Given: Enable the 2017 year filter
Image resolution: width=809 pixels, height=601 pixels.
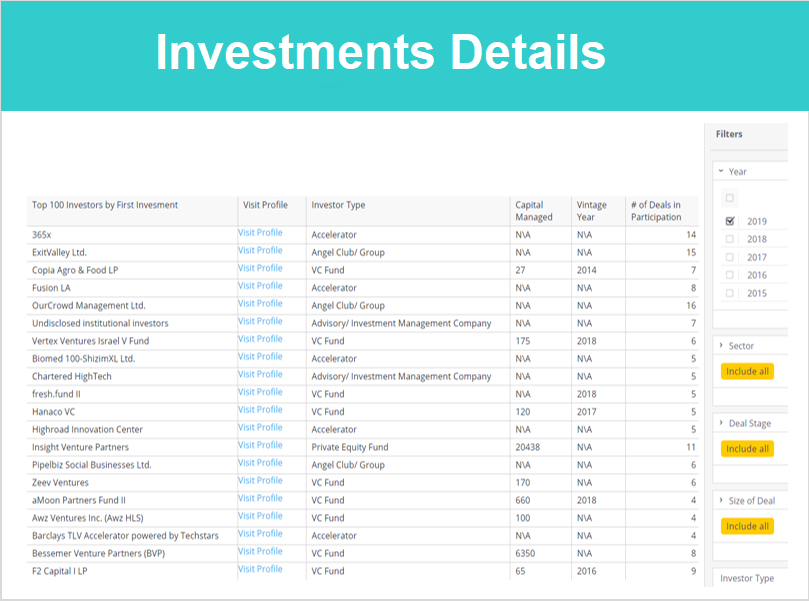Looking at the screenshot, I should 730,257.
